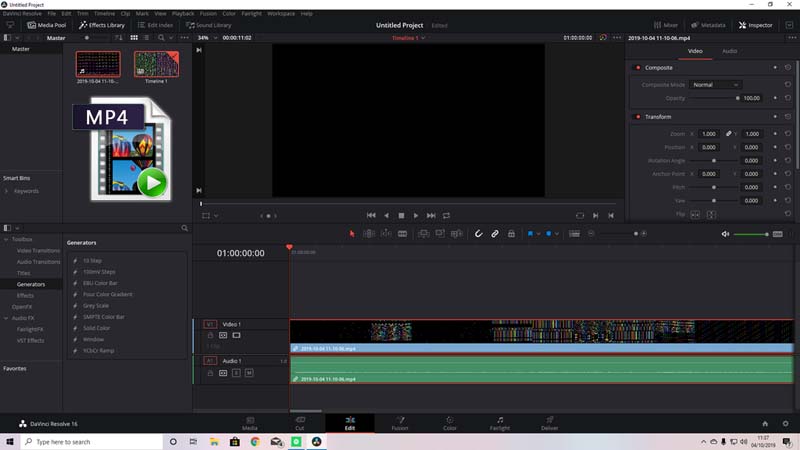
Task: Go to the Color page
Action: 449,423
